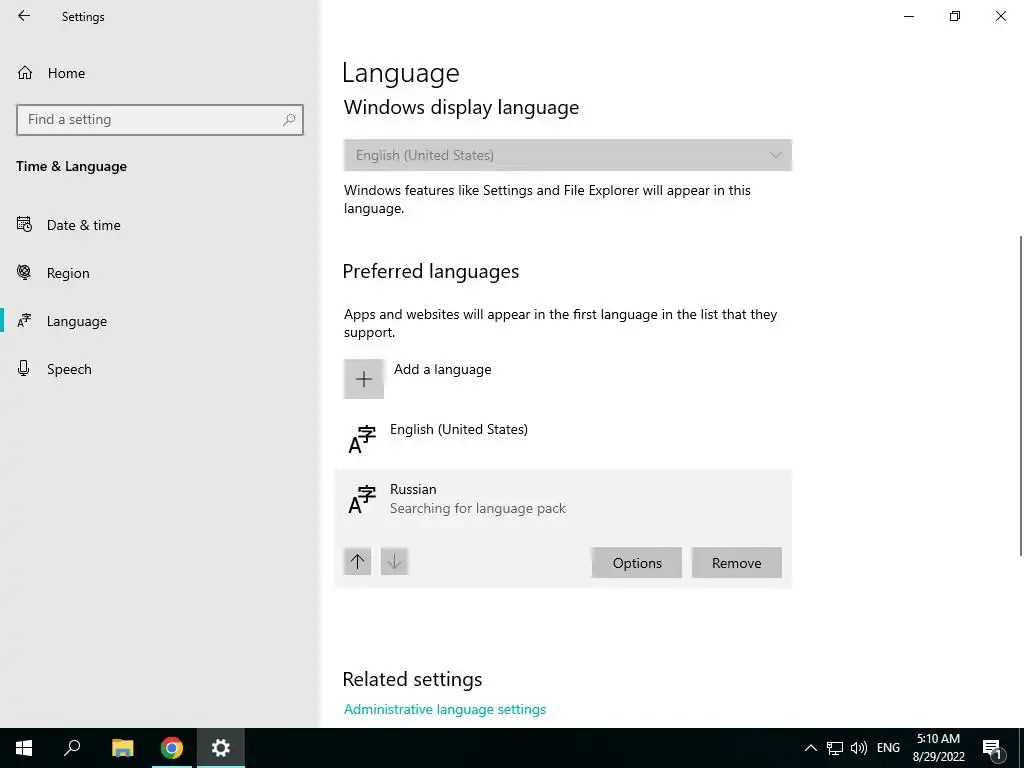Click the Language icon in the sidebar
Screen dimensions: 1024x768
click(24, 320)
